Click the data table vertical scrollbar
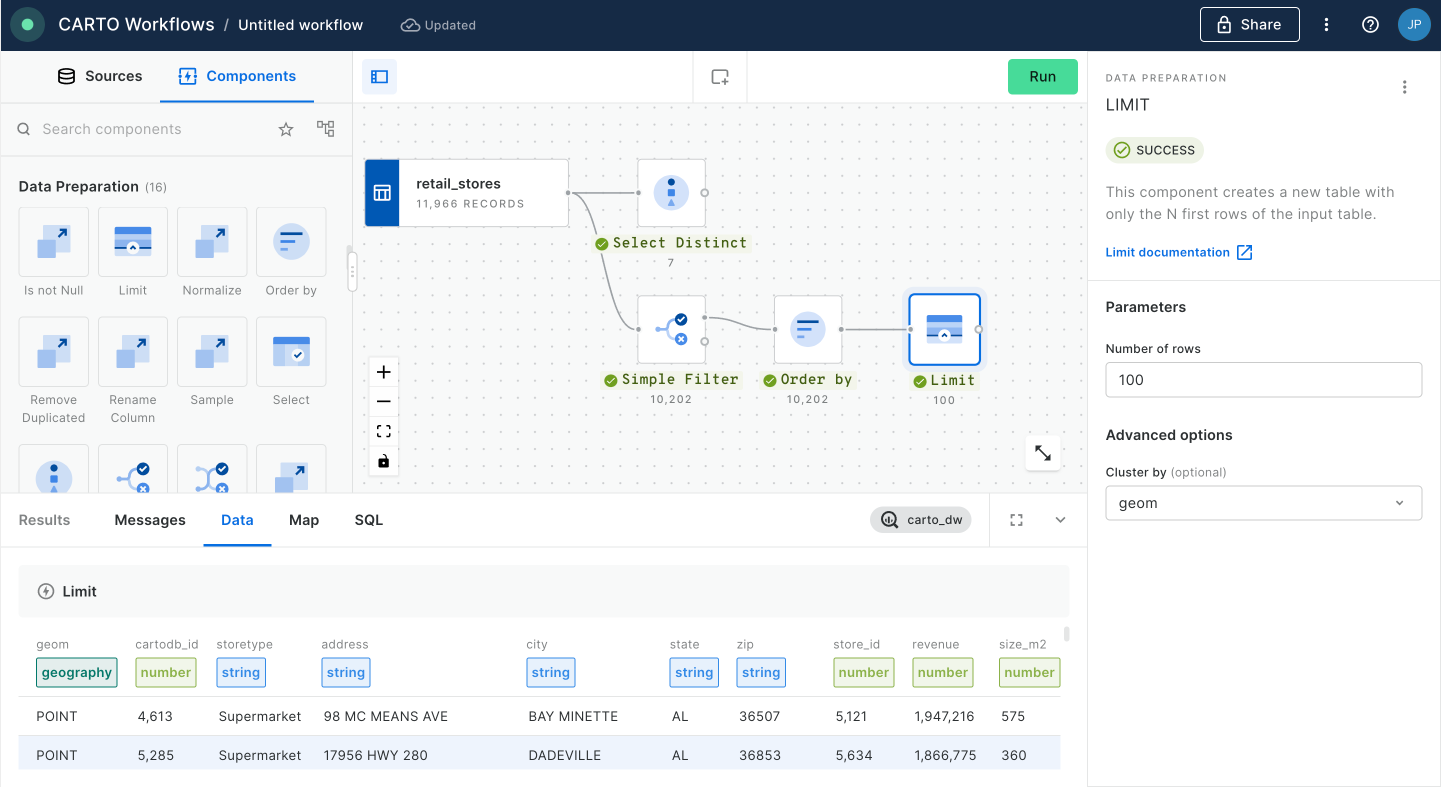This screenshot has height=787, width=1441. (1067, 634)
